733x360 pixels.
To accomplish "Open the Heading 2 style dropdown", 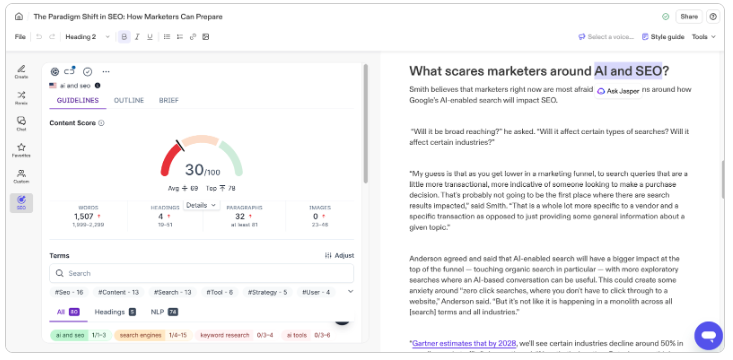I will [87, 37].
